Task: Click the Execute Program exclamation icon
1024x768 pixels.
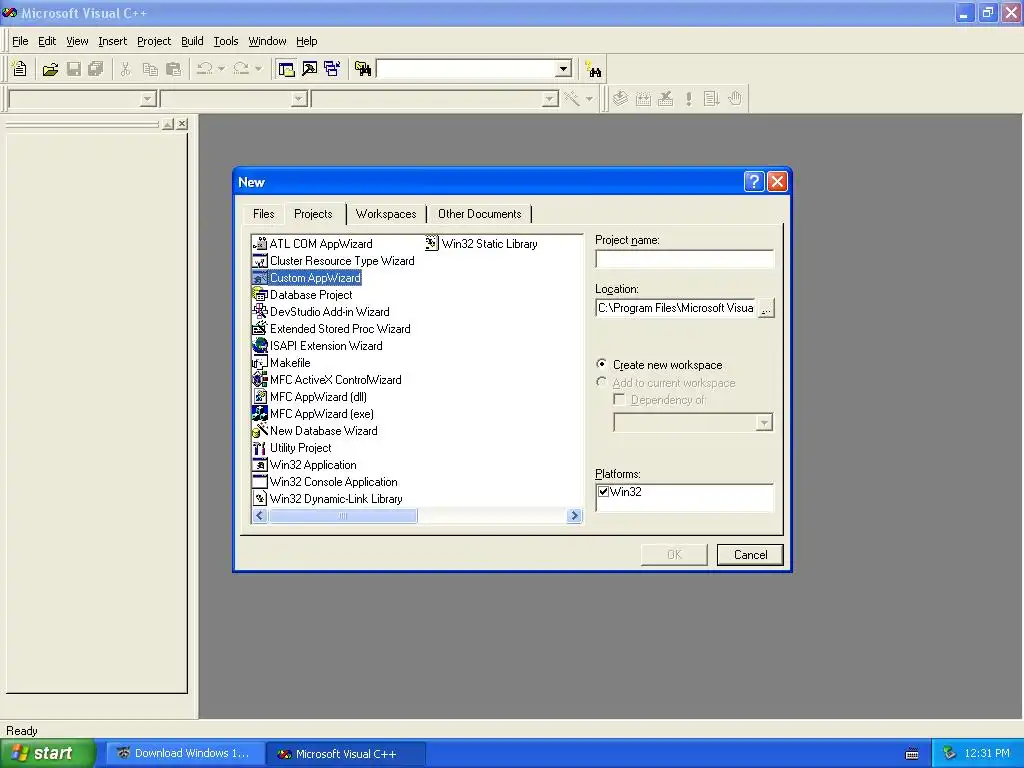Action: [688, 99]
